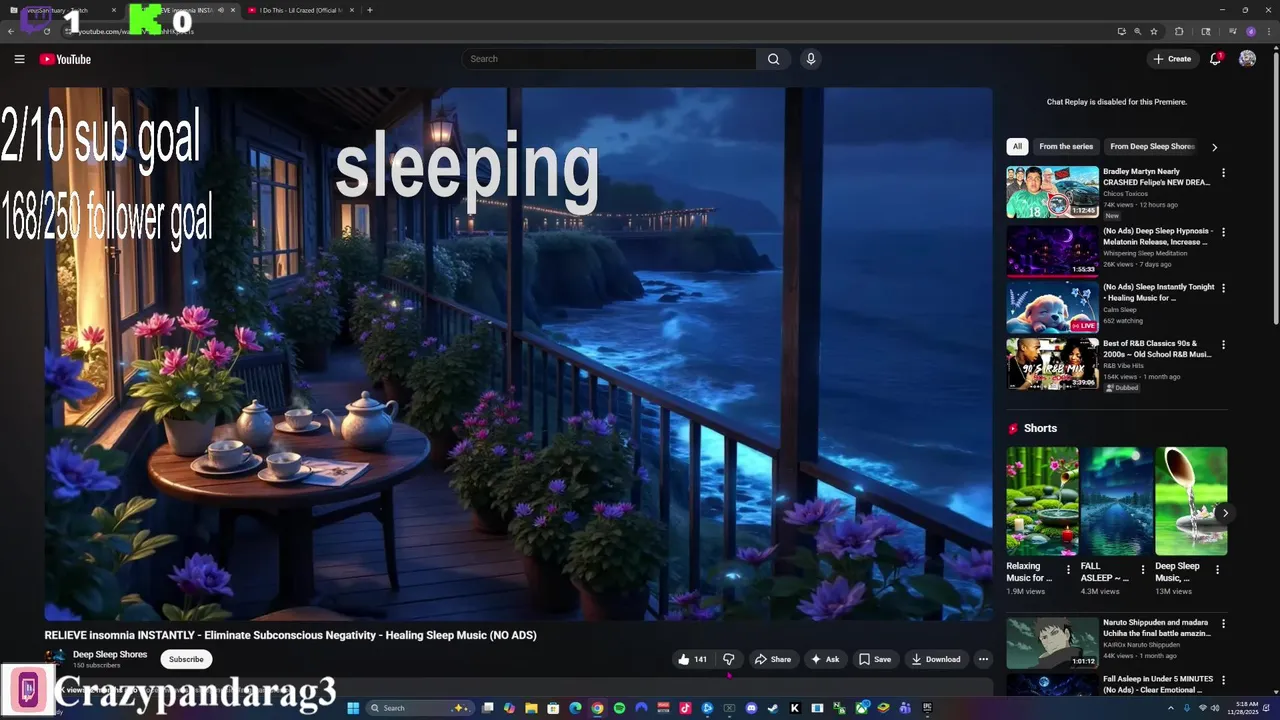Viewport: 1280px width, 720px height.
Task: Open File Explorer from the taskbar
Action: coord(531,708)
